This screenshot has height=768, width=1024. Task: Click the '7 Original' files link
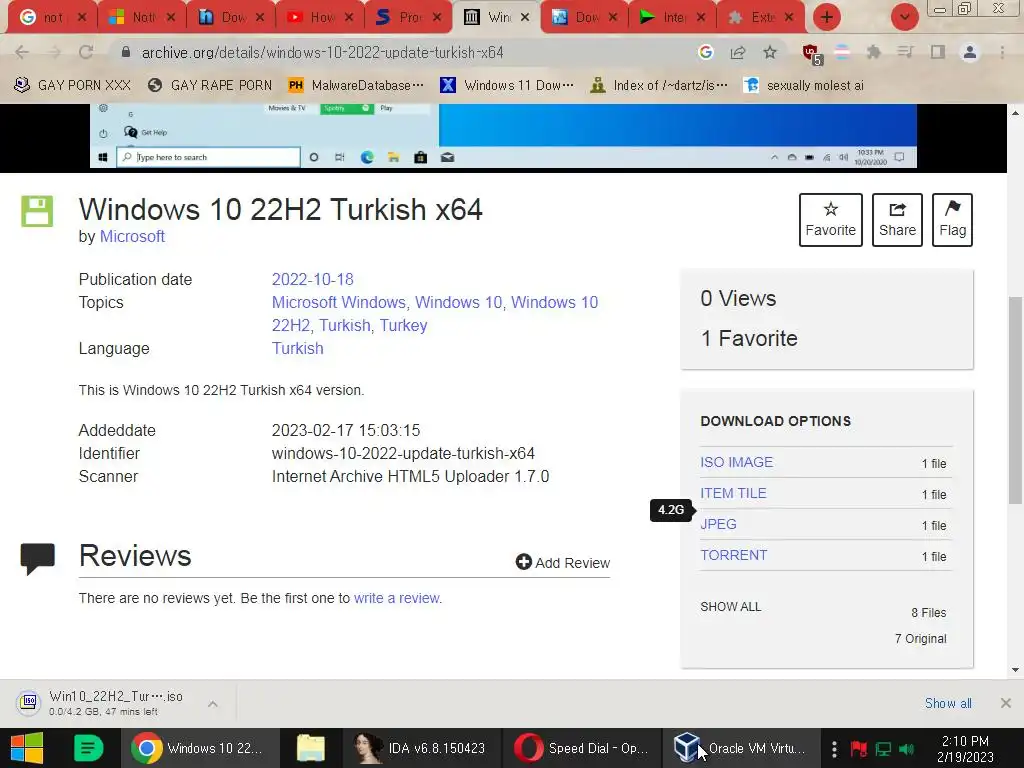(x=920, y=639)
